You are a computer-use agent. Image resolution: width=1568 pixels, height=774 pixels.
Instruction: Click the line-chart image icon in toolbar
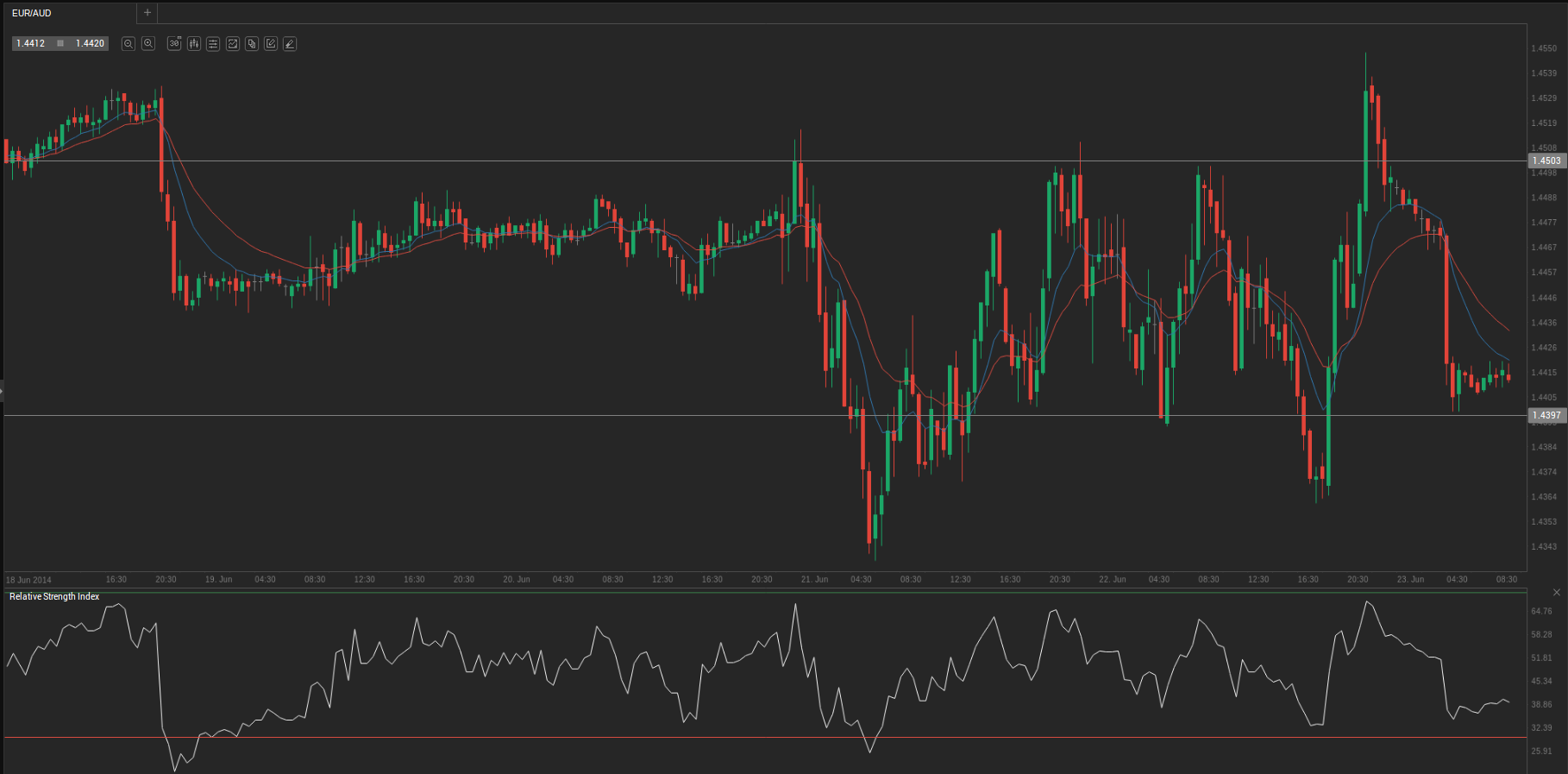(233, 44)
